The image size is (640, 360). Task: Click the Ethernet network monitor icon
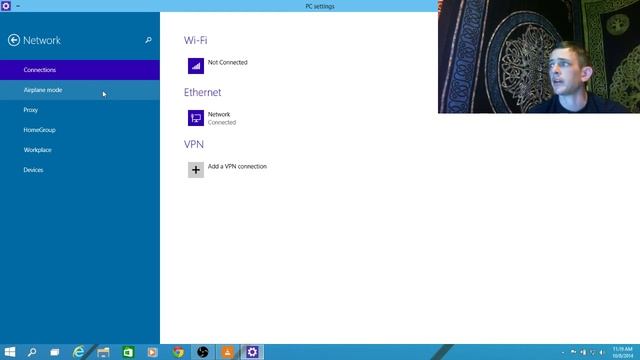point(196,118)
